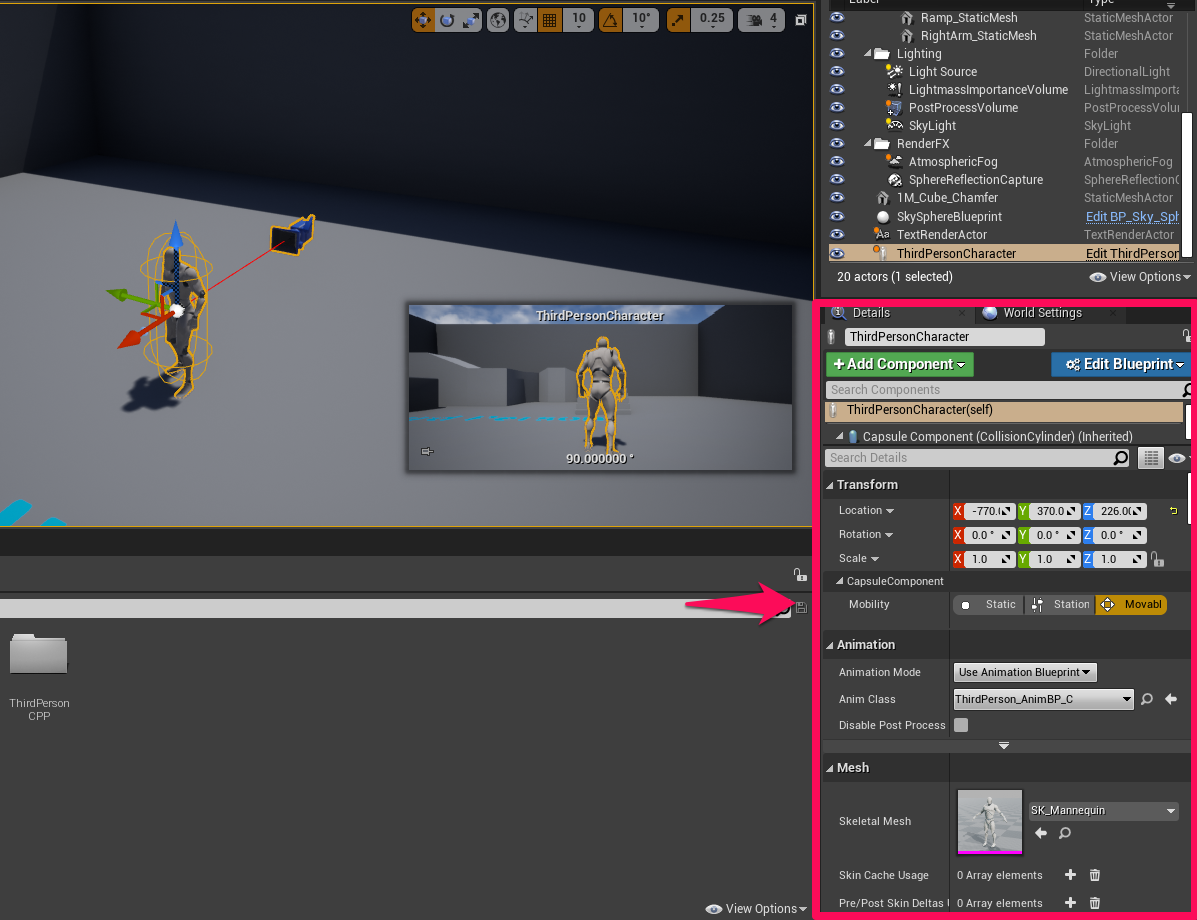Browse to Anim Class asset magnifier icon
The height and width of the screenshot is (920, 1197).
click(1147, 699)
